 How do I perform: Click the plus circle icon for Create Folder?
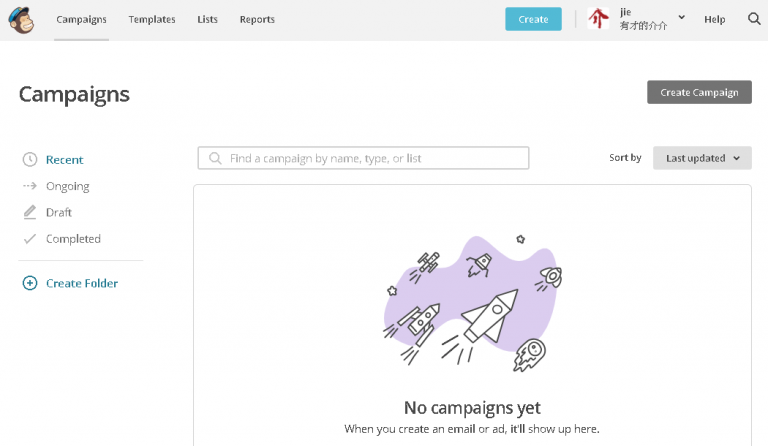tap(30, 283)
